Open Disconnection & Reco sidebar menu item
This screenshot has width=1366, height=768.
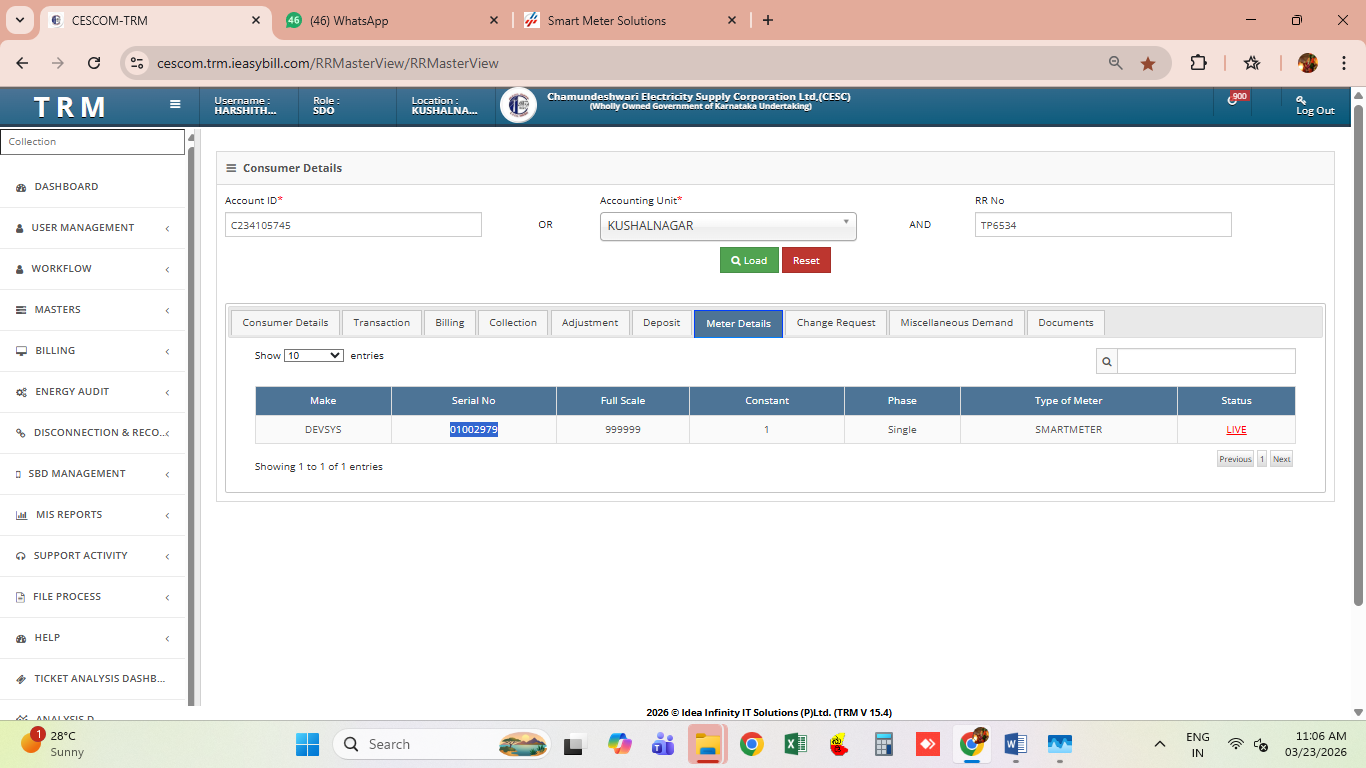[x=93, y=433]
